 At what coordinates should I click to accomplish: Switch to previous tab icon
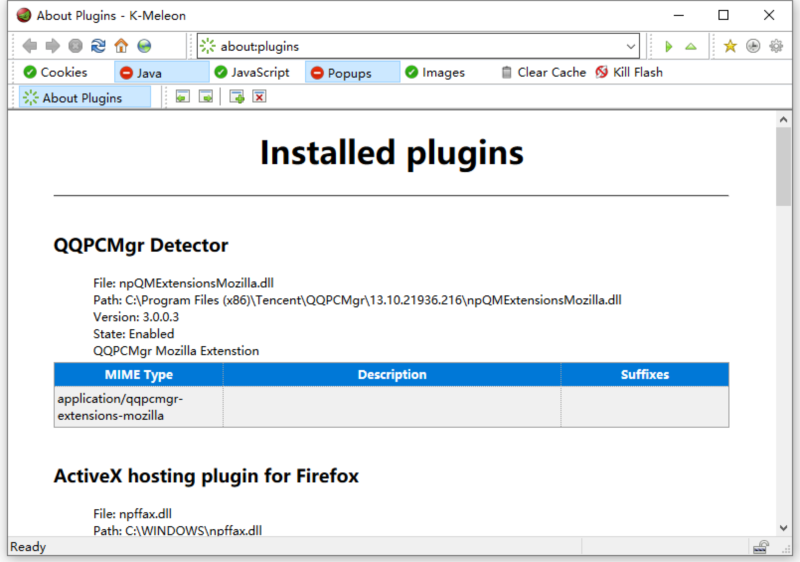(183, 96)
